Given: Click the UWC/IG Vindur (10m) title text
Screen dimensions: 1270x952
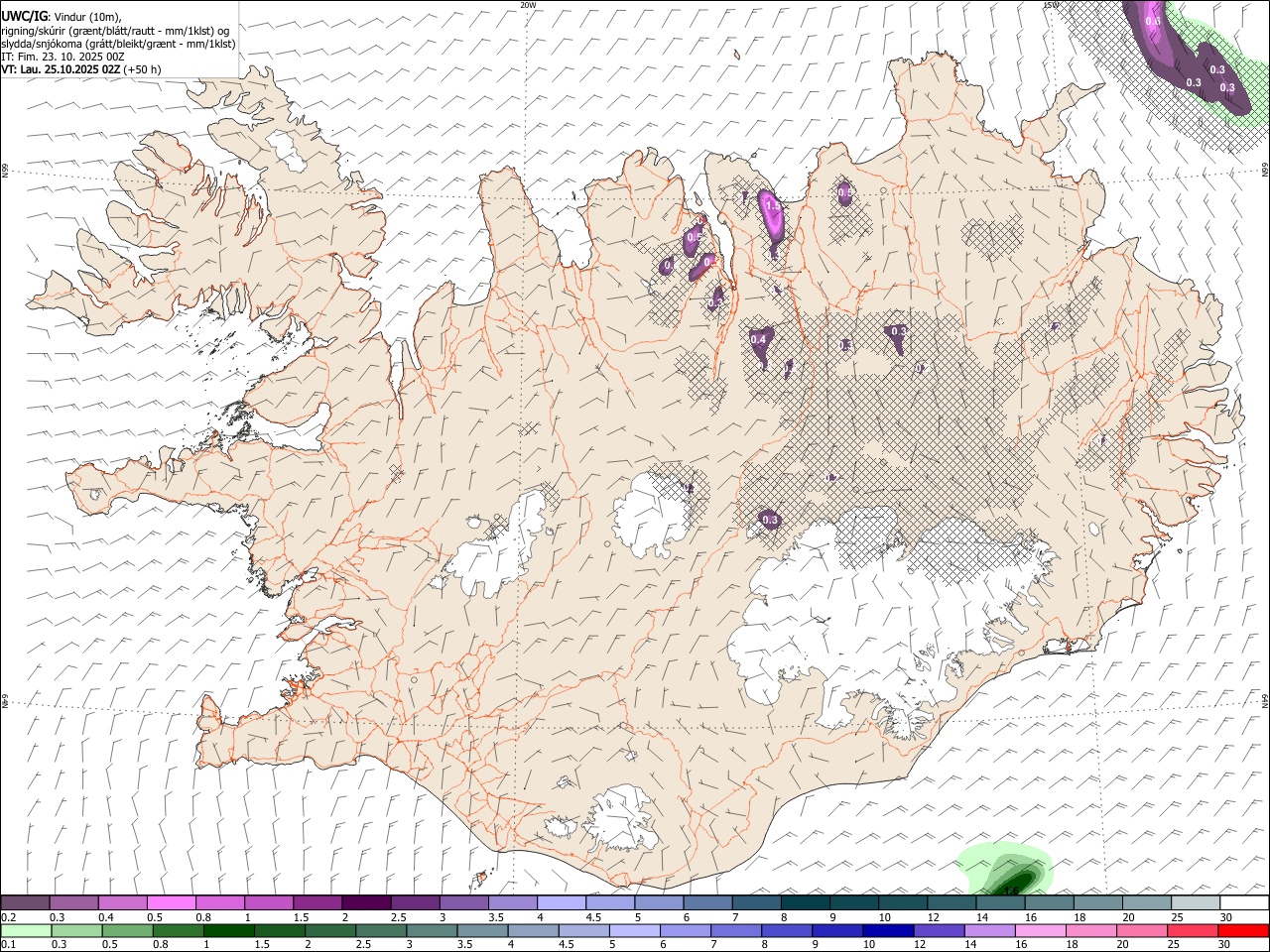Looking at the screenshot, I should (x=62, y=17).
